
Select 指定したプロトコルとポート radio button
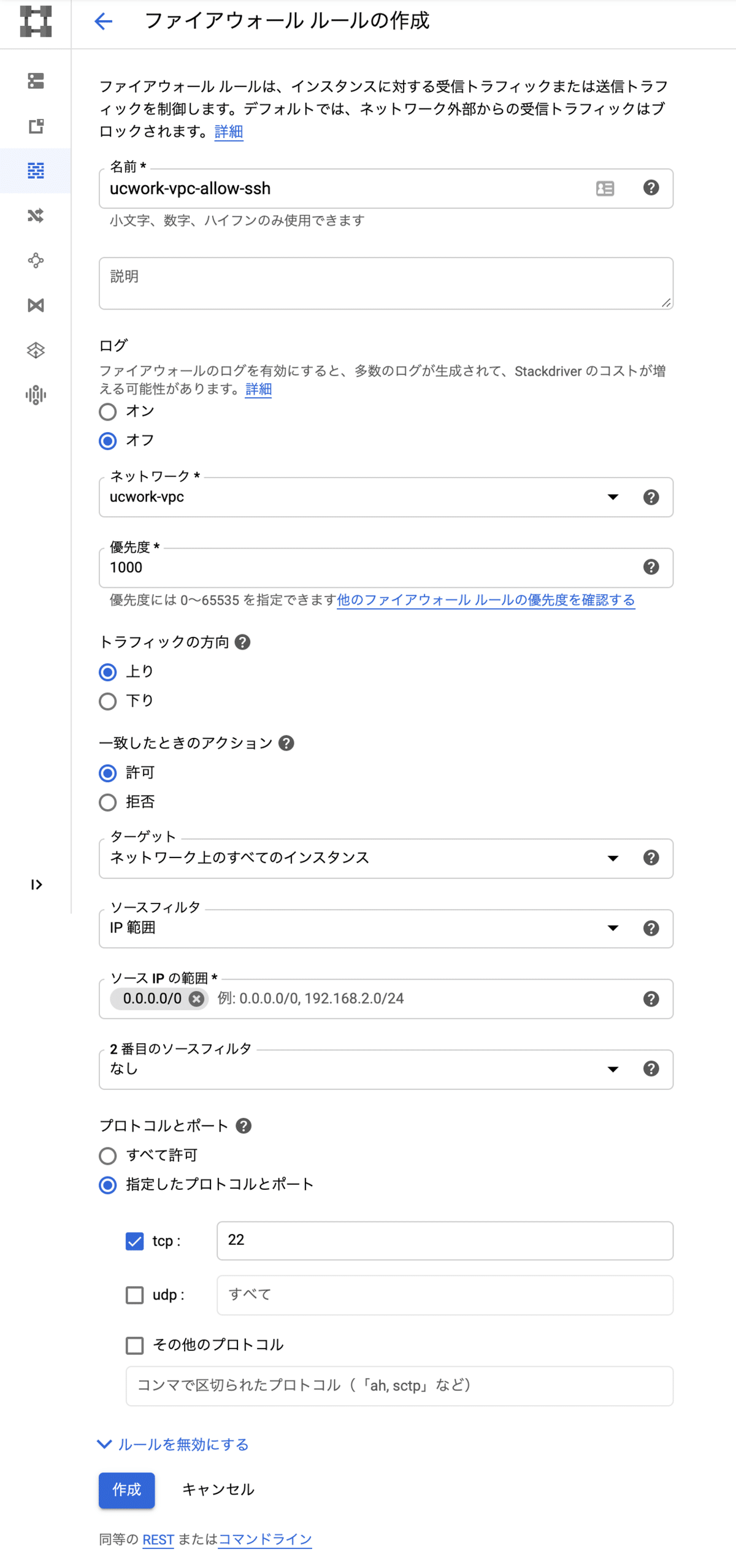point(108,1186)
